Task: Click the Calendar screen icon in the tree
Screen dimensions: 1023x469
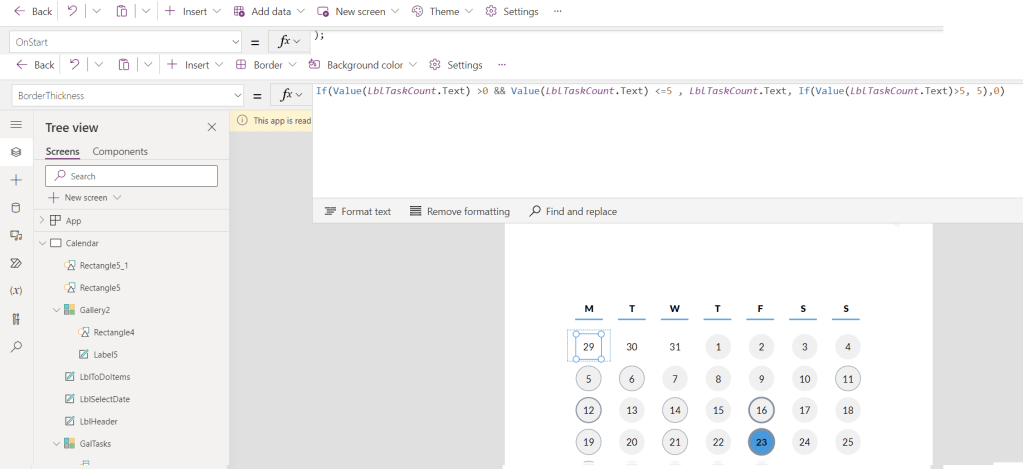Action: point(55,243)
